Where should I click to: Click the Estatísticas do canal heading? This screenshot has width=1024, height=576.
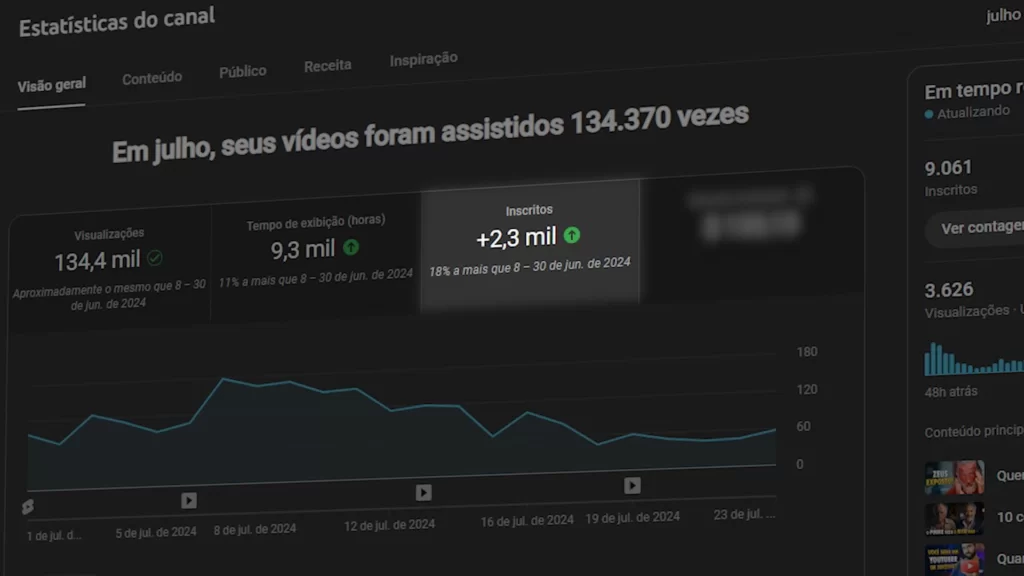tap(117, 22)
